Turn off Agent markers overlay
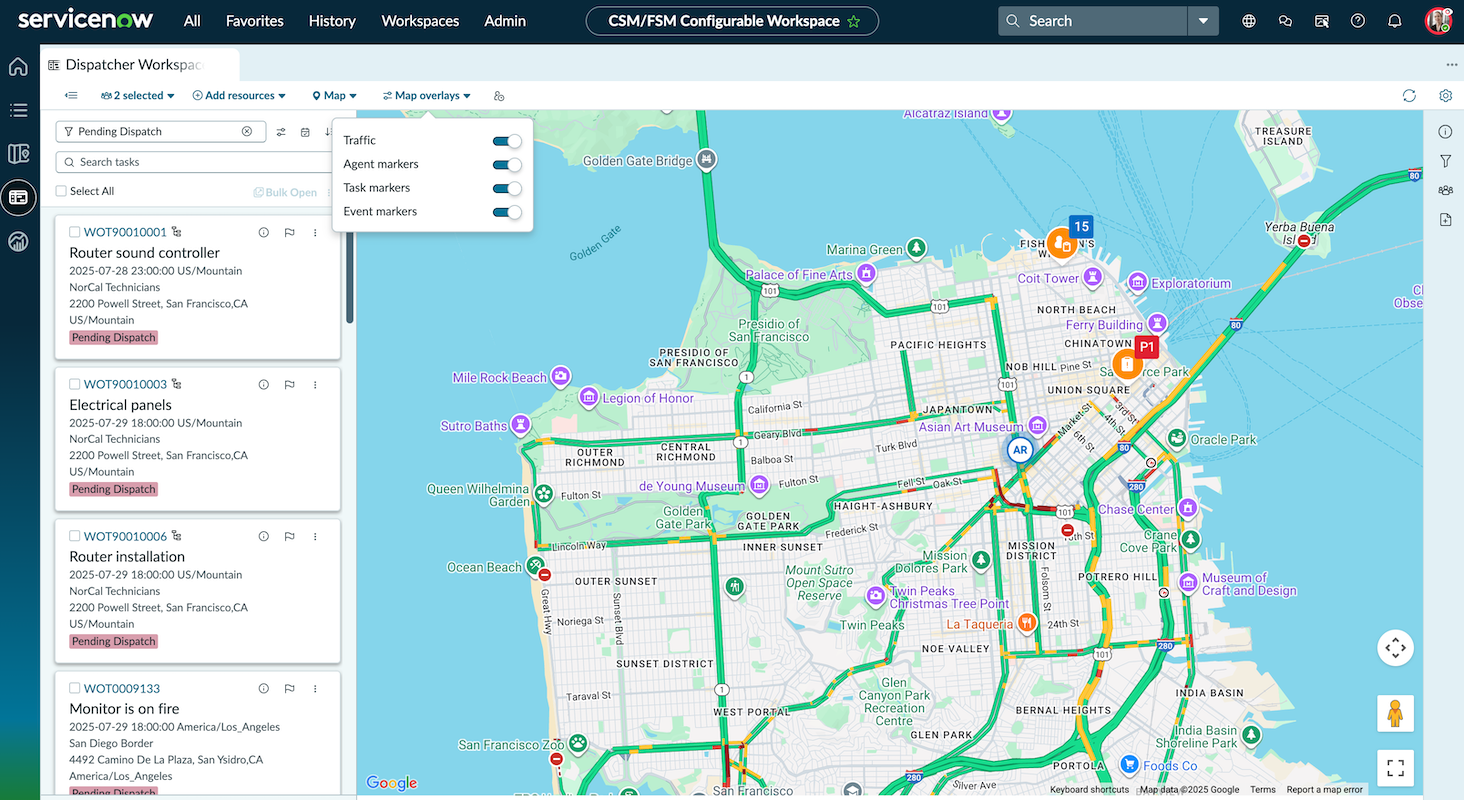 pos(507,164)
